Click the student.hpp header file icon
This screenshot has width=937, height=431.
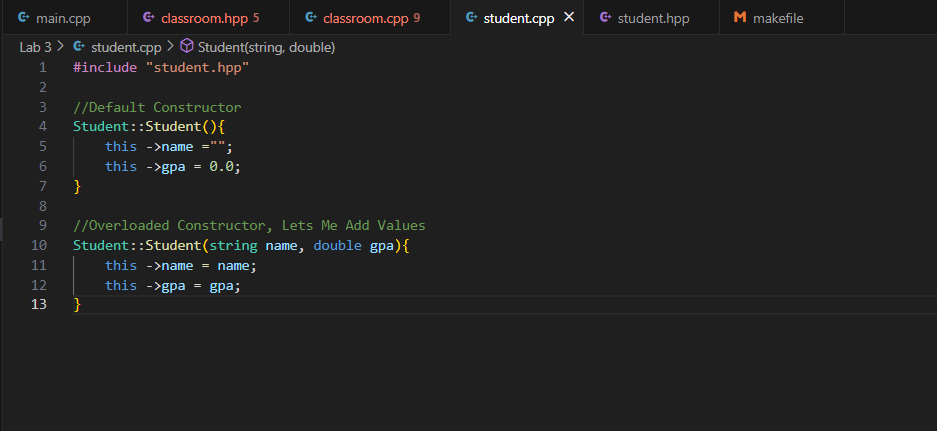605,17
